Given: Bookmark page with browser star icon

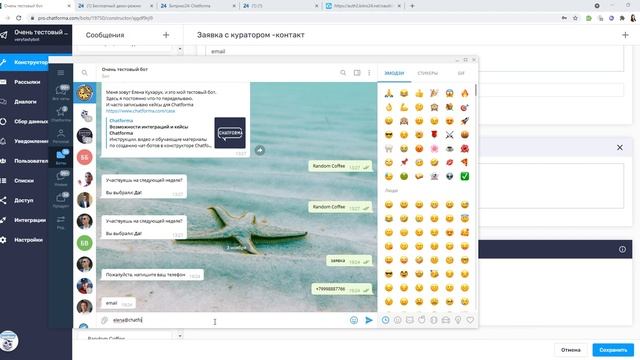Looking at the screenshot, I should pos(575,18).
